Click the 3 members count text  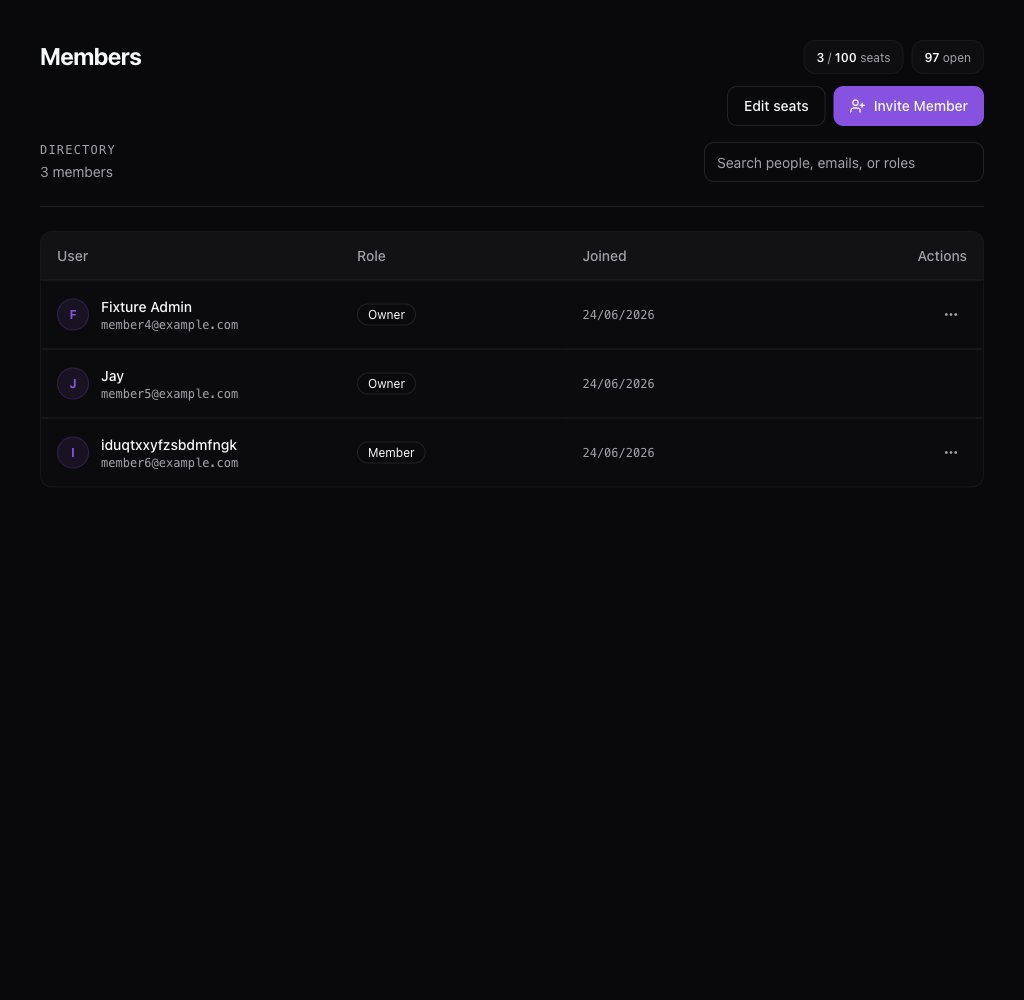(x=76, y=172)
